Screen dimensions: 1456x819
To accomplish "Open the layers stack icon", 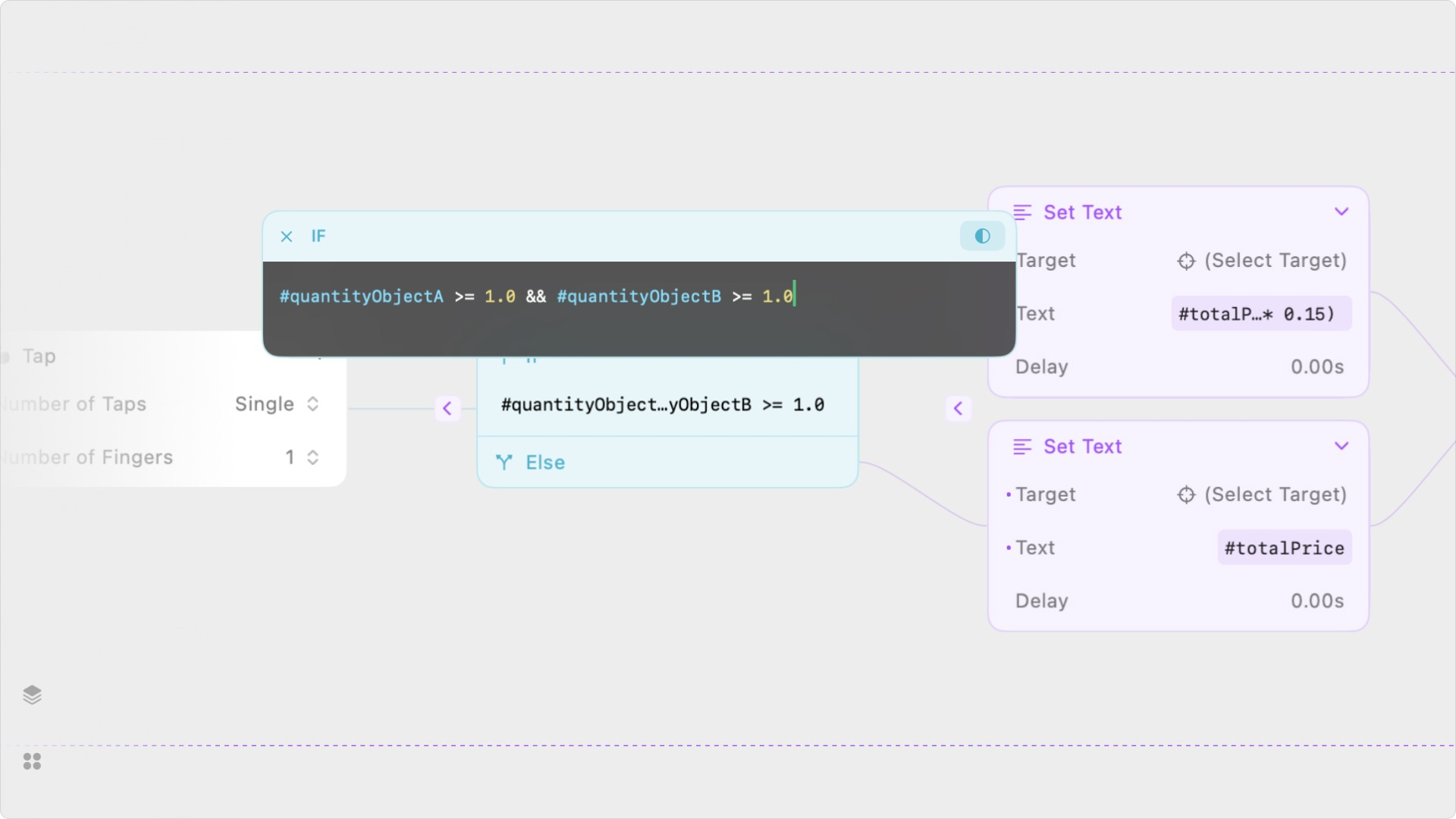I will coord(32,695).
